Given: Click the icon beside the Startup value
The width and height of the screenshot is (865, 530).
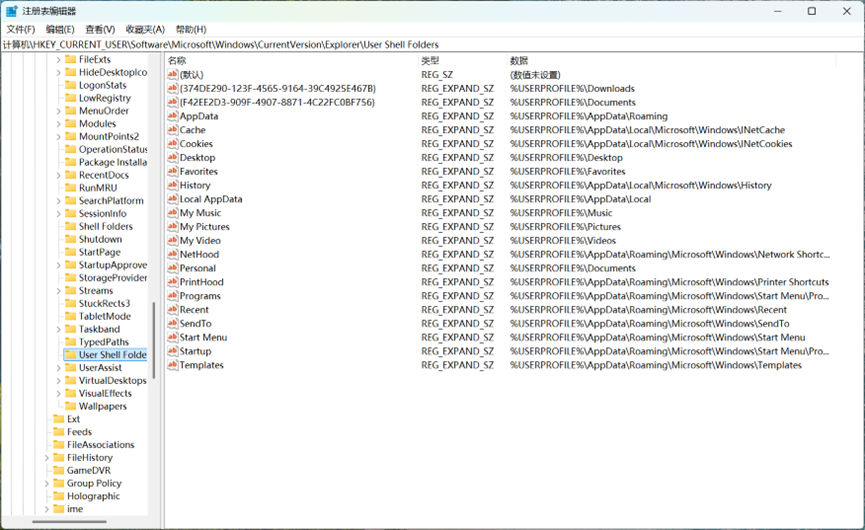Looking at the screenshot, I should pos(172,351).
